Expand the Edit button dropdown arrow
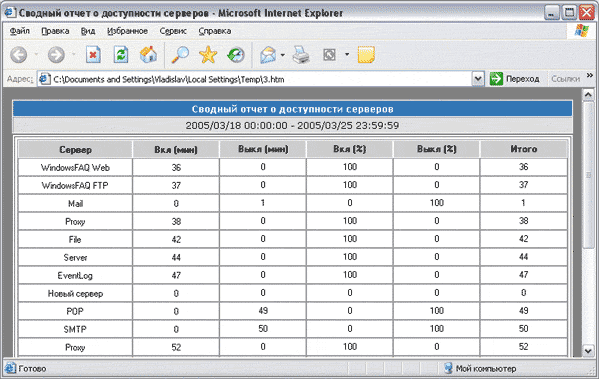Image resolution: width=599 pixels, height=379 pixels. pos(347,55)
